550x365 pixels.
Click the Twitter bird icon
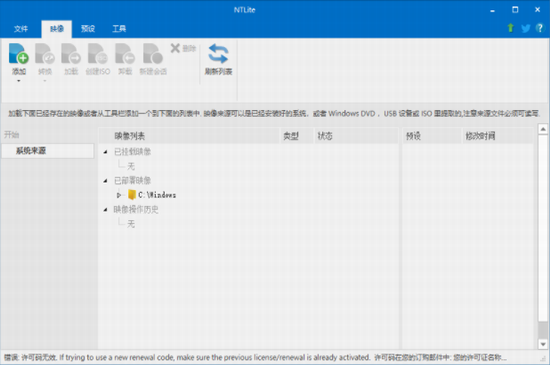525,28
